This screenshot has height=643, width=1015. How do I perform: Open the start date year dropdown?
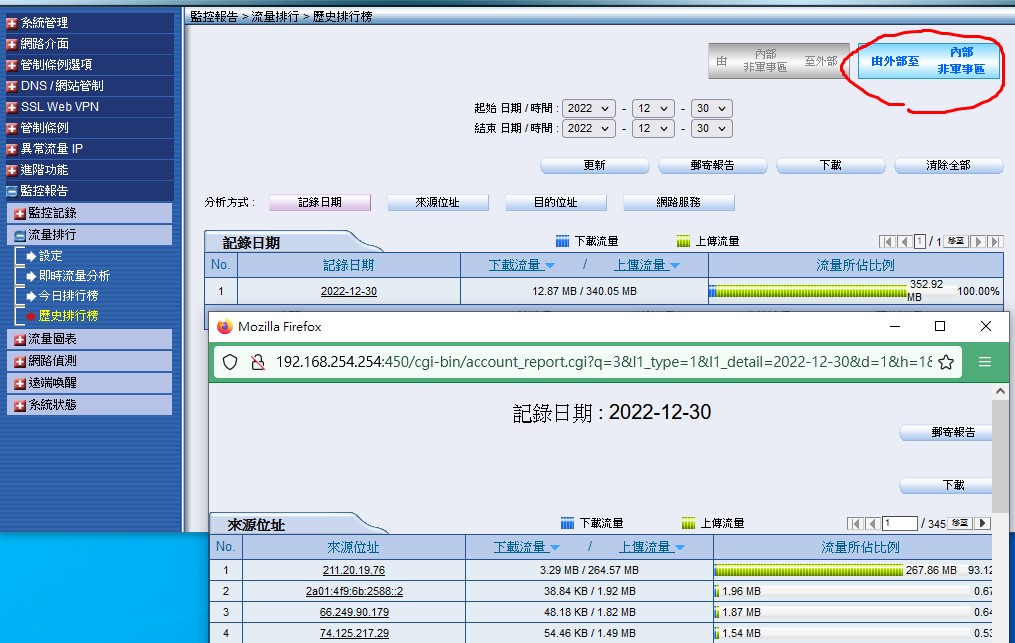(591, 108)
